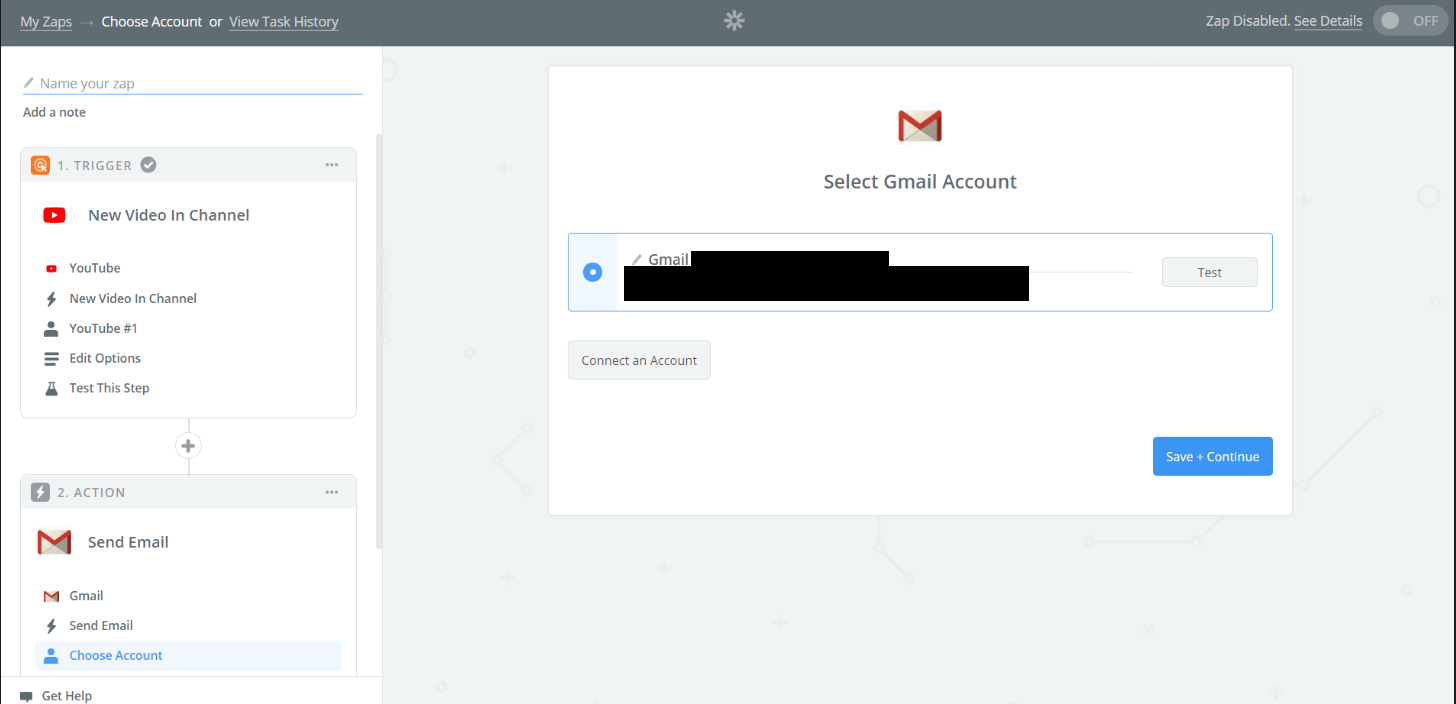The height and width of the screenshot is (704, 1456).
Task: Click the 2. ACTION header label
Action: coord(91,492)
